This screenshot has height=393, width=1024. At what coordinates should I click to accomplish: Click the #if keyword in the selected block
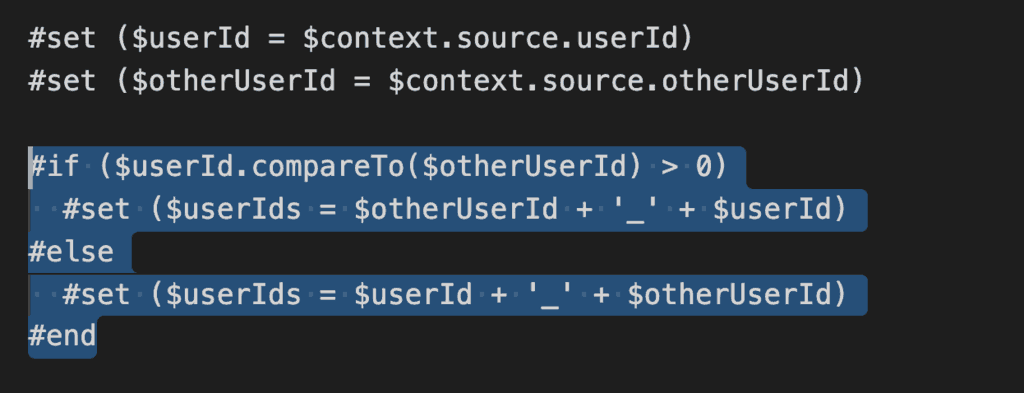click(54, 168)
